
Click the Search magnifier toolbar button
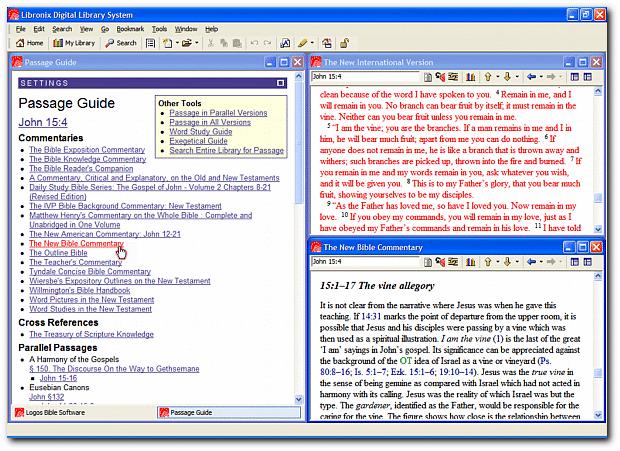tap(121, 43)
